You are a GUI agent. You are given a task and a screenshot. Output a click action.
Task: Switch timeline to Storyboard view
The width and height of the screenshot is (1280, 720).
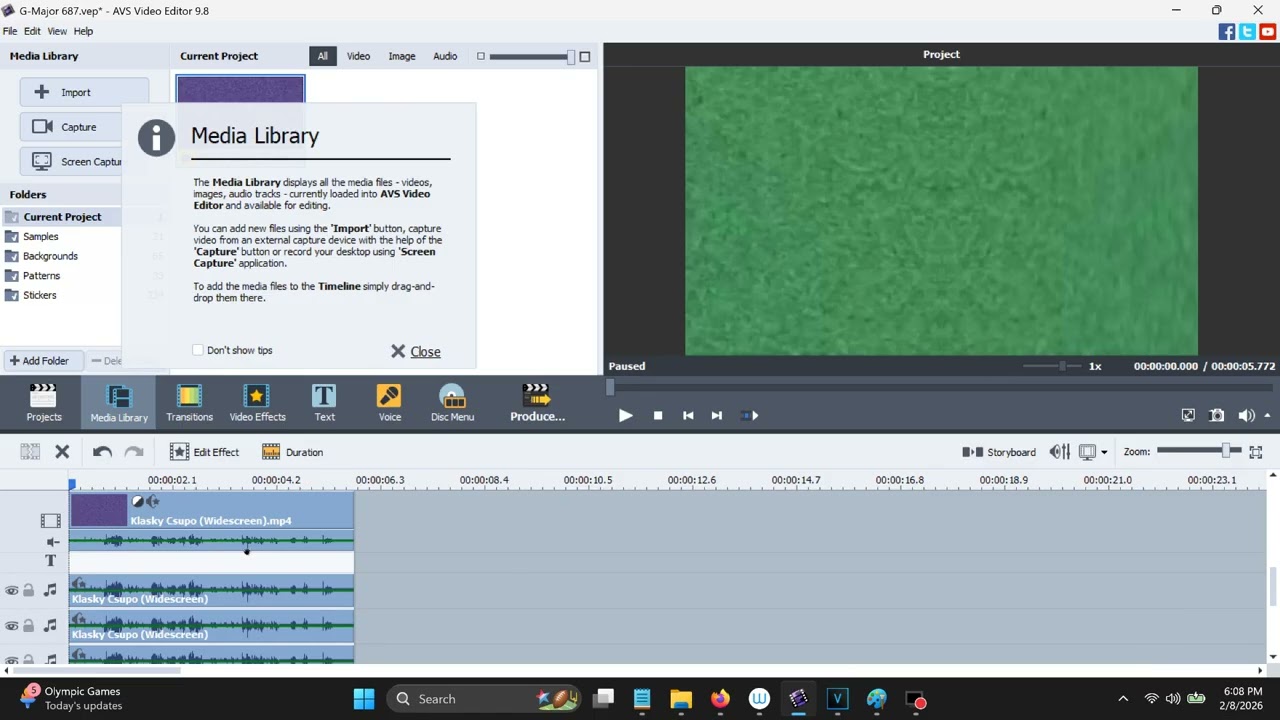[x=998, y=452]
